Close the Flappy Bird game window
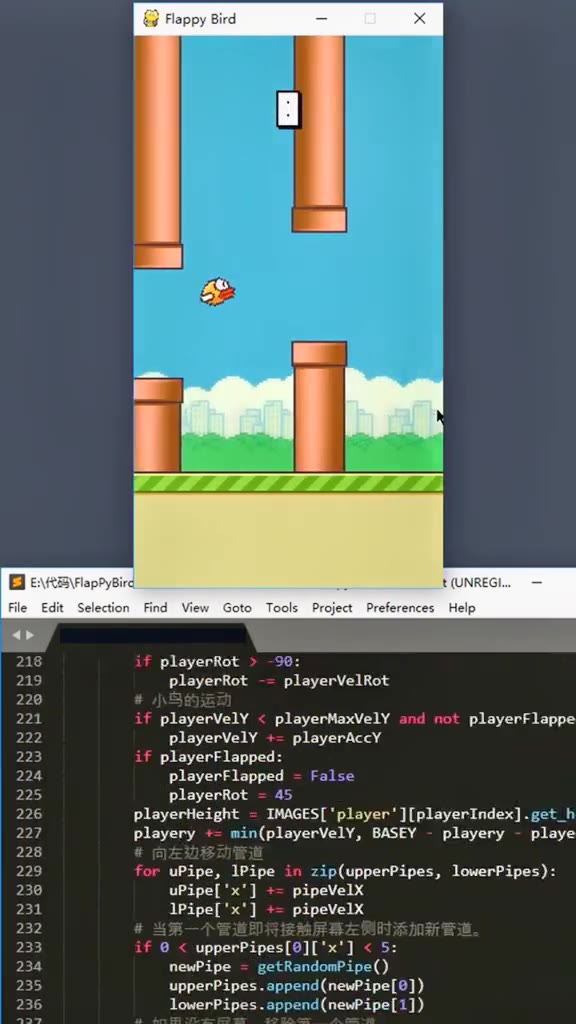The image size is (576, 1024). tap(419, 18)
